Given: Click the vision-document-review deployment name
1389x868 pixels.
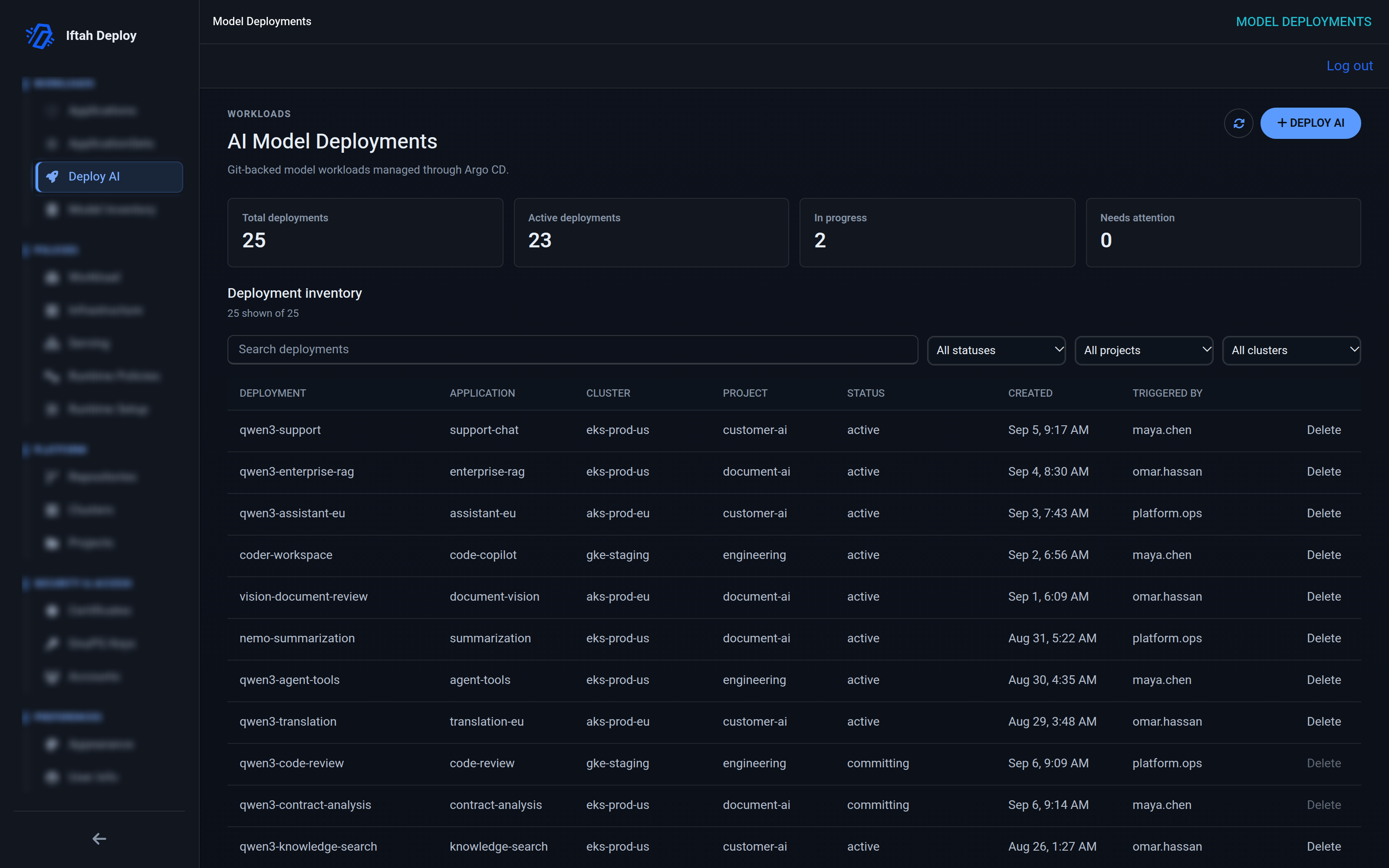Looking at the screenshot, I should (x=304, y=597).
